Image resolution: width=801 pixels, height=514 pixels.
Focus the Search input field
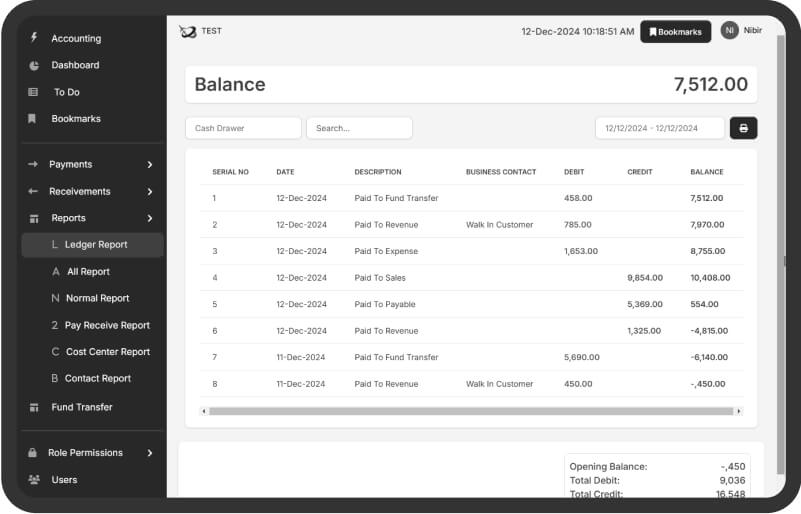point(359,128)
